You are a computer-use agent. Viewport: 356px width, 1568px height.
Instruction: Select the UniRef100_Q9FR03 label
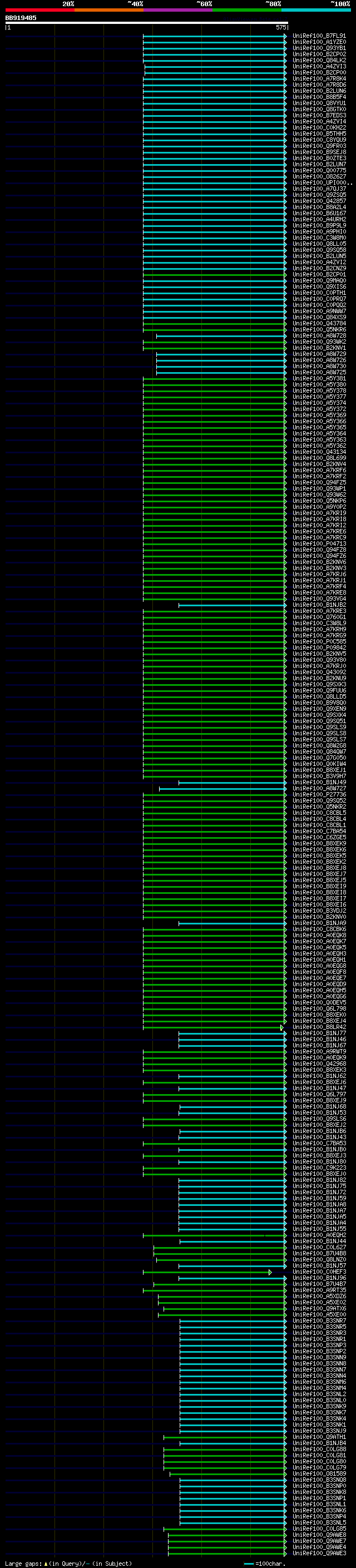tap(319, 146)
